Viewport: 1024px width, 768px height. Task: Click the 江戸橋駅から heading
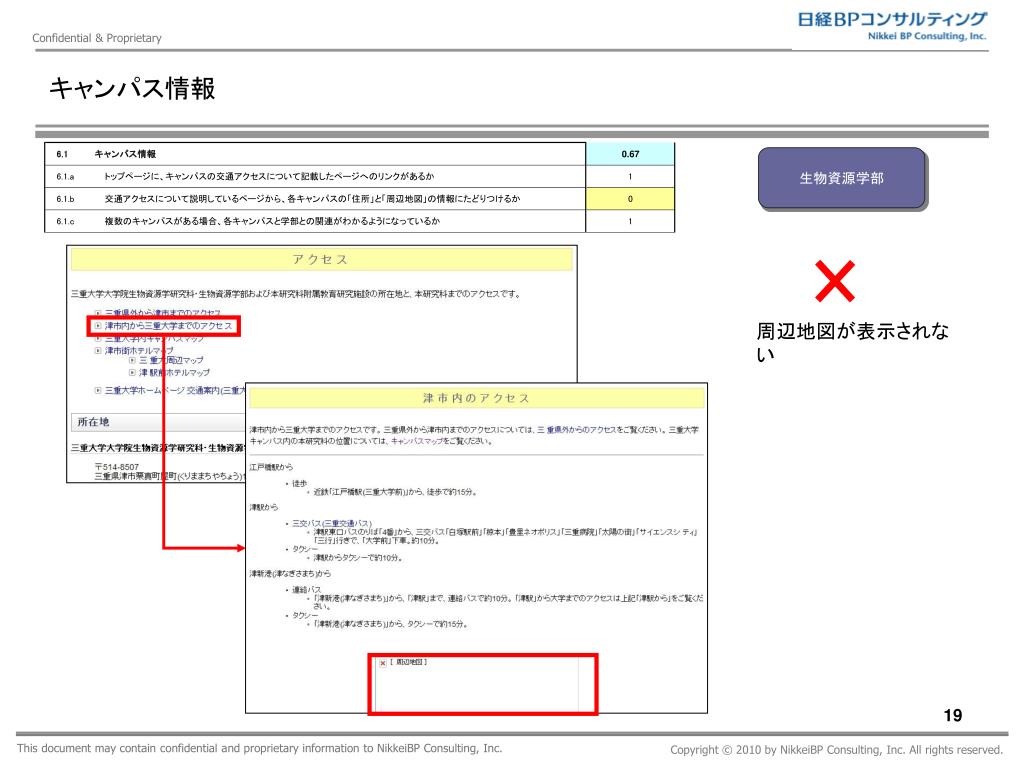coord(271,468)
